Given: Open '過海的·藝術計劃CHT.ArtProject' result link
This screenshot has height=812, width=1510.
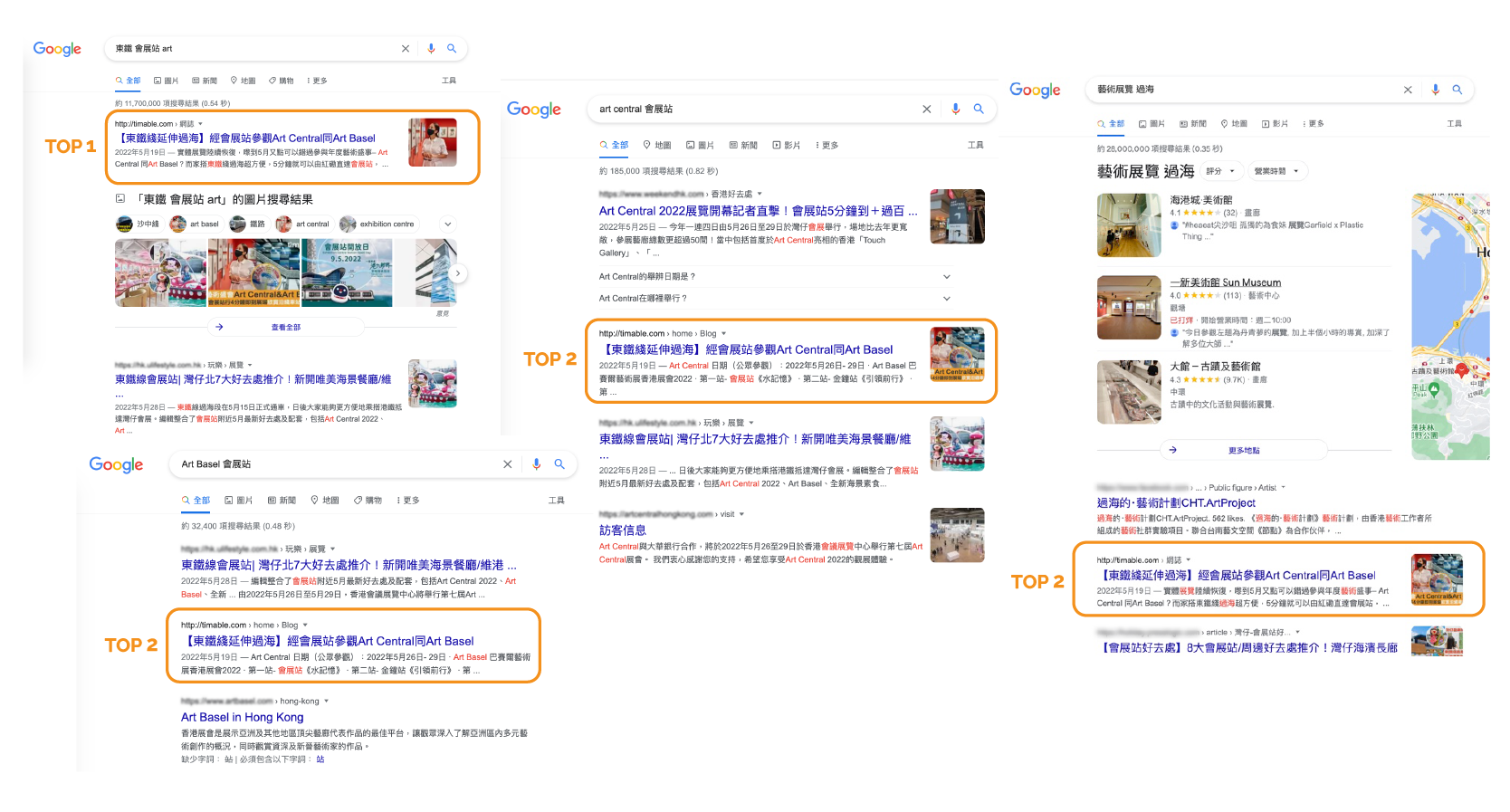Looking at the screenshot, I should tap(1176, 503).
